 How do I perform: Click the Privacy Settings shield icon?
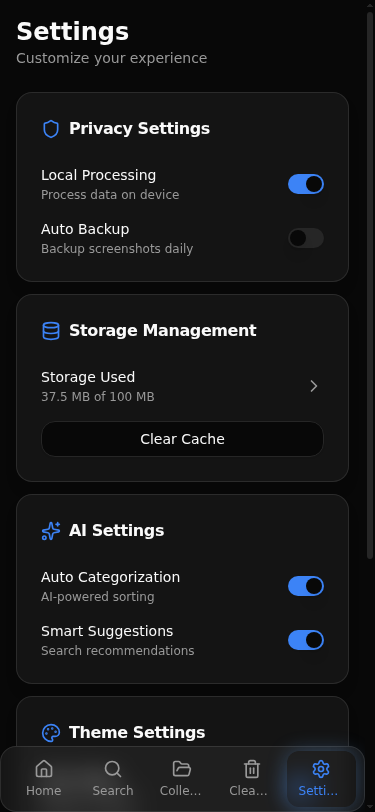51,129
